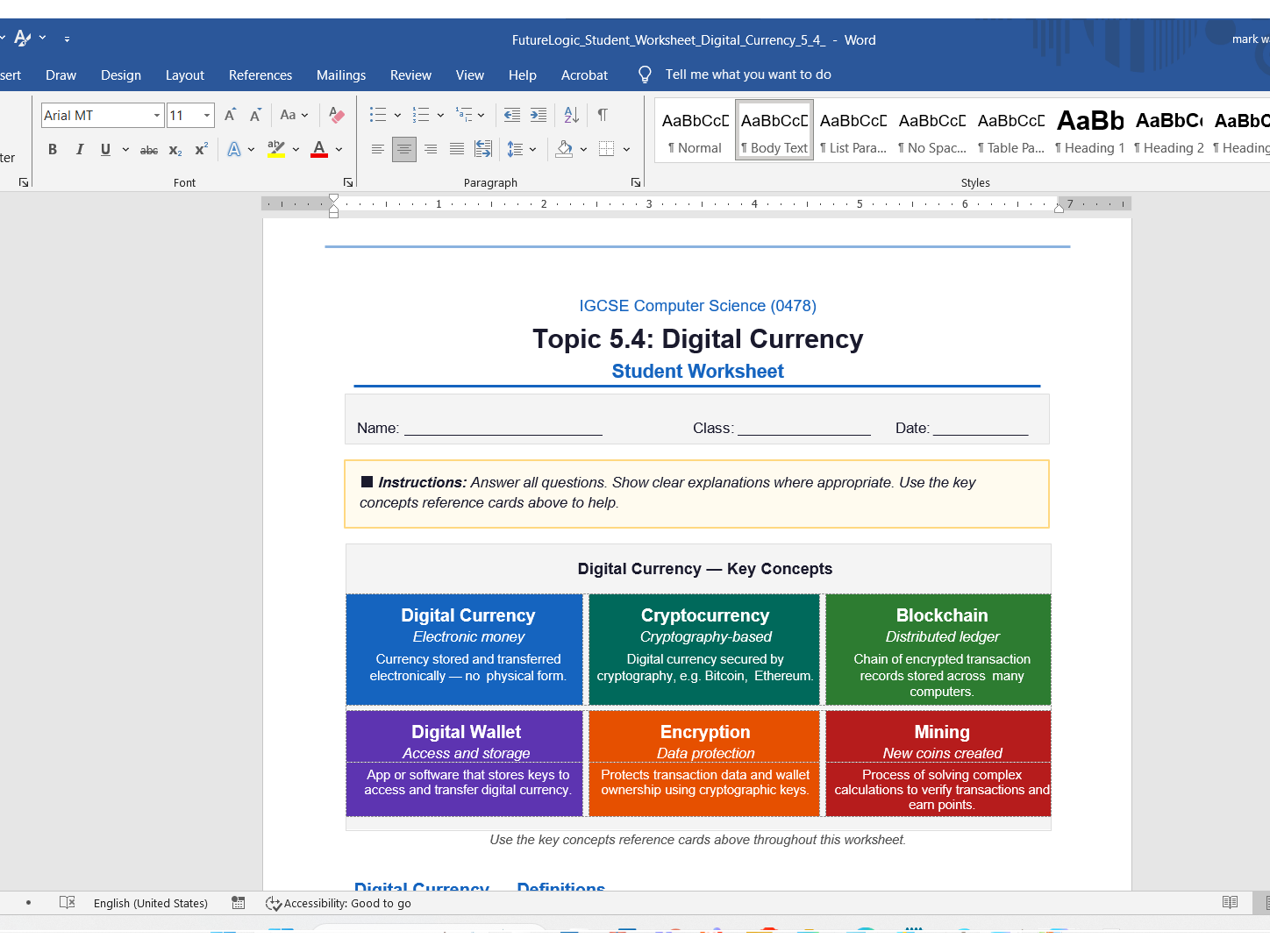Align text left
1270x952 pixels.
tap(378, 150)
